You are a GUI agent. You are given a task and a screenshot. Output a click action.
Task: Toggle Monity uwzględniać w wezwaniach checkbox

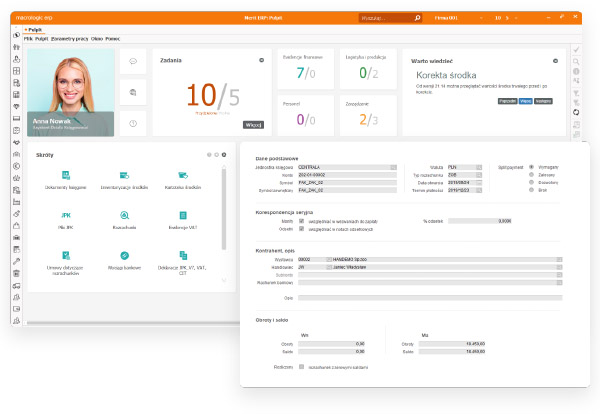302,221
